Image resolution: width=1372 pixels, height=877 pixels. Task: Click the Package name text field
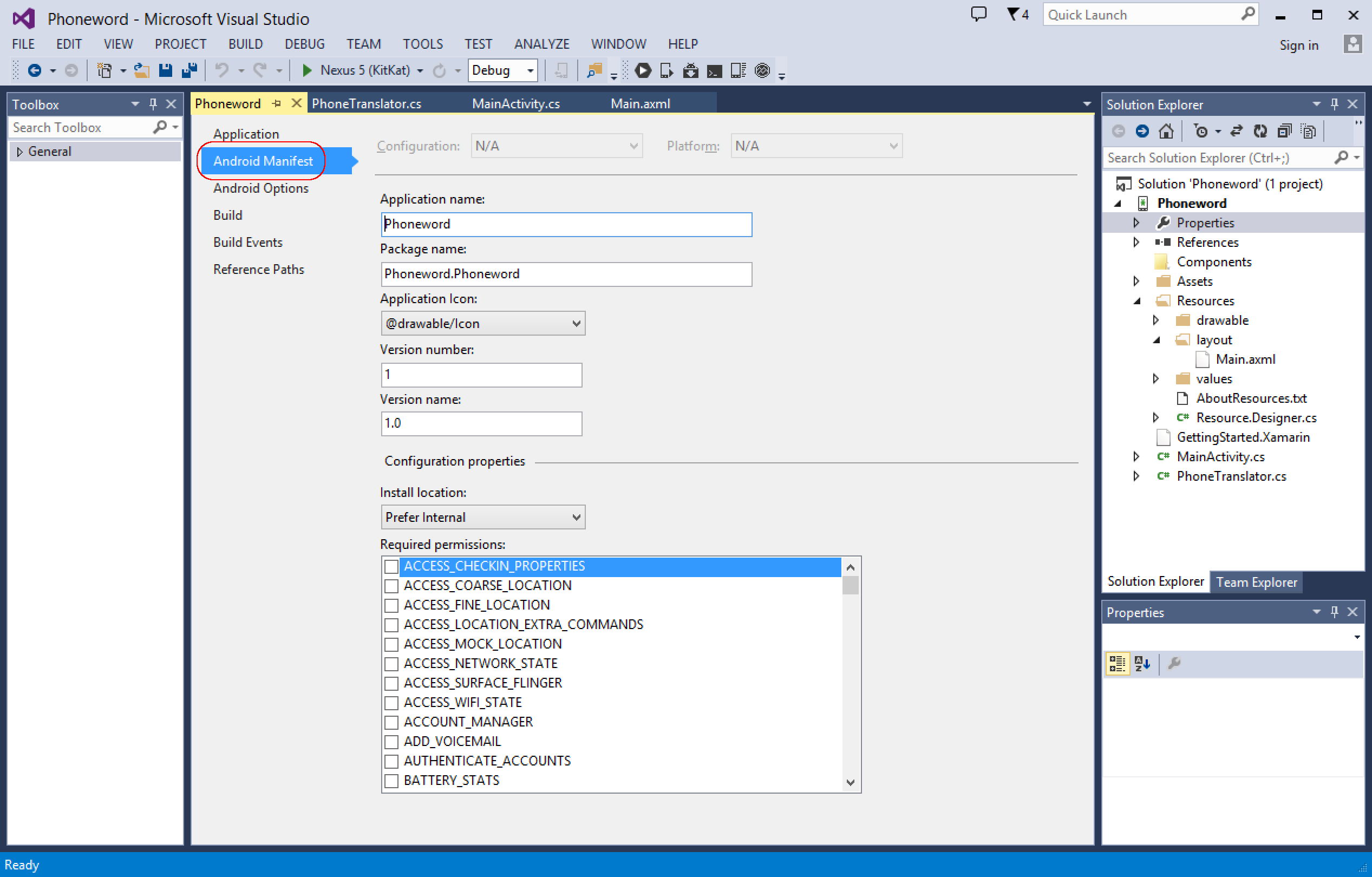point(566,274)
